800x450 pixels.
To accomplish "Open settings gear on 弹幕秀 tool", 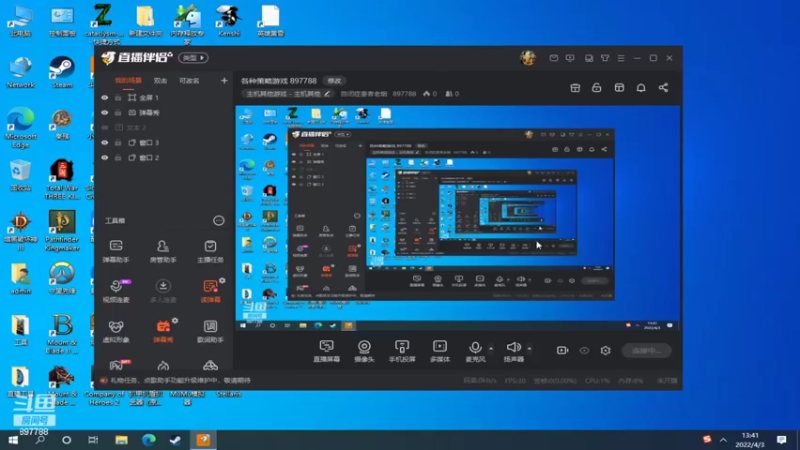I will (x=175, y=320).
